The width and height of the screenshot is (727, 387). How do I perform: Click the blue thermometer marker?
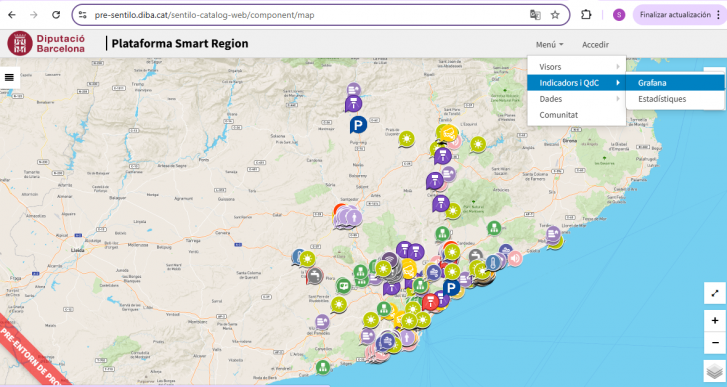(x=494, y=263)
